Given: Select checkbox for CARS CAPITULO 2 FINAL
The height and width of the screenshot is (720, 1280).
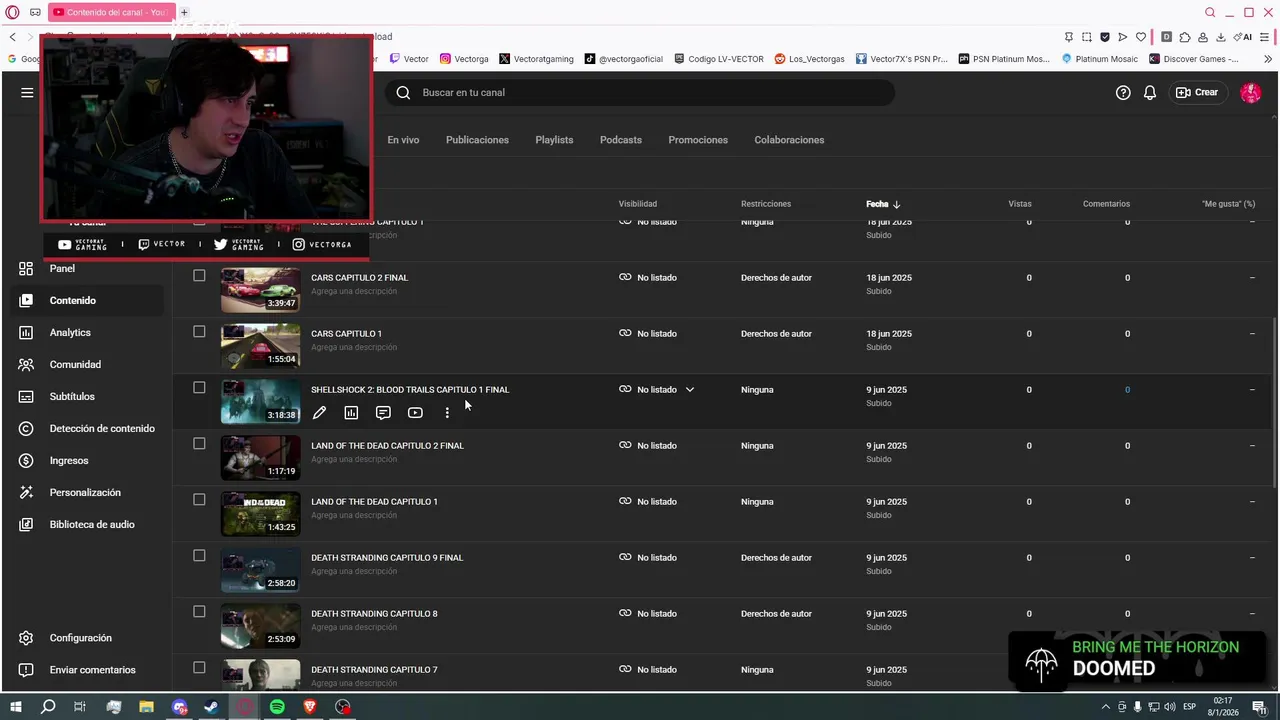Looking at the screenshot, I should tap(199, 276).
